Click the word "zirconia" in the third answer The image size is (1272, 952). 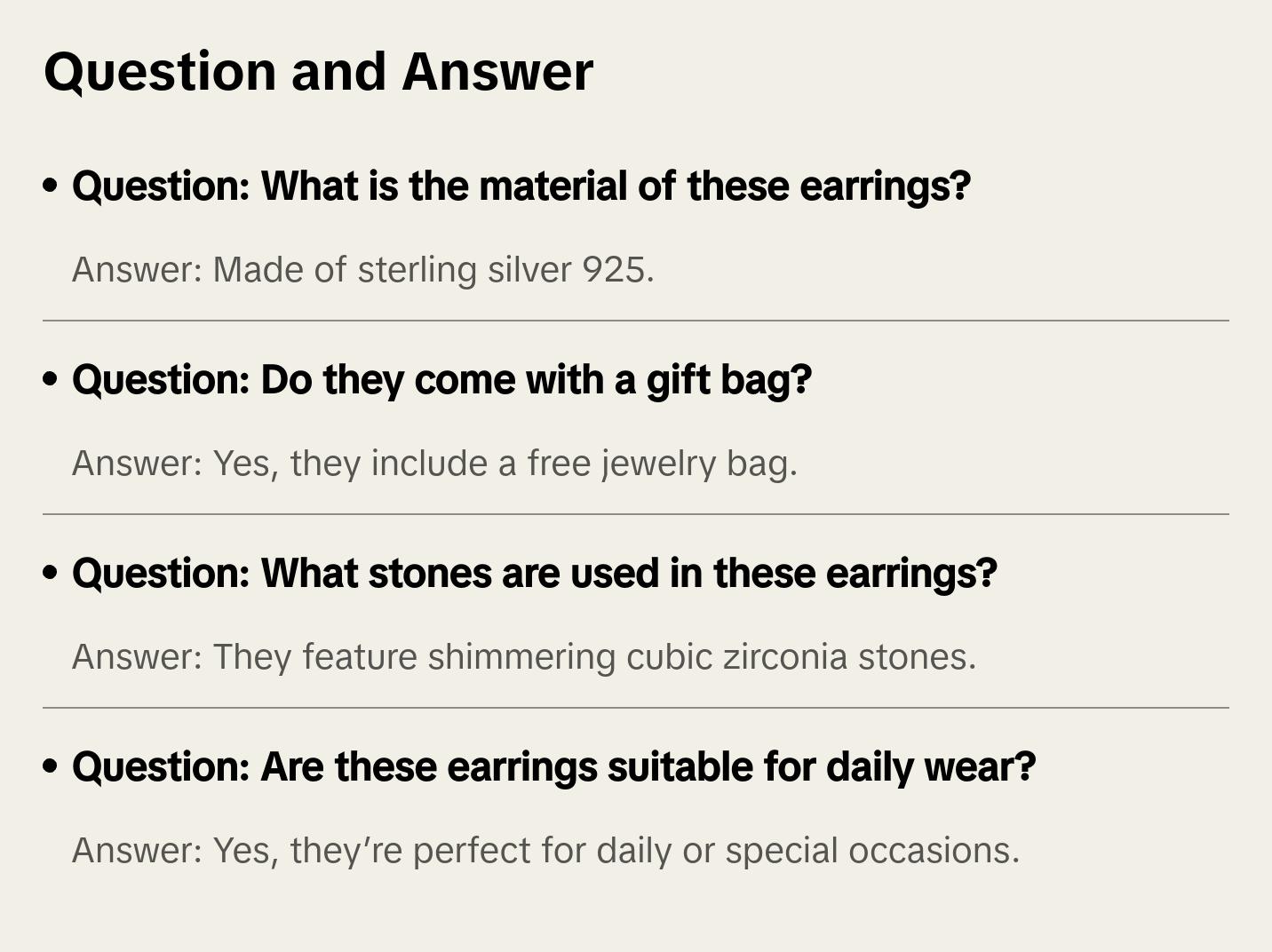pyautogui.click(x=784, y=657)
